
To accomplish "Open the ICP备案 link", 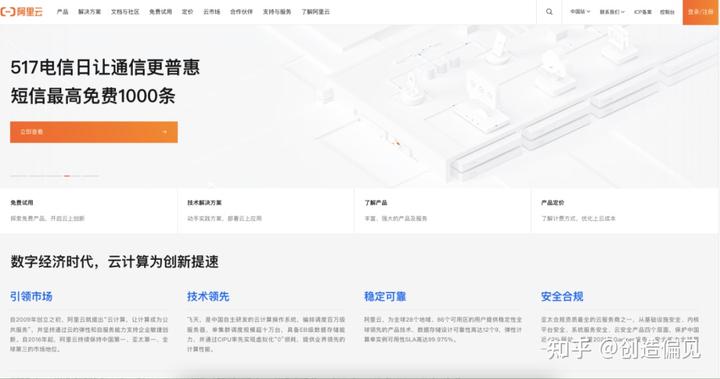I will (643, 12).
